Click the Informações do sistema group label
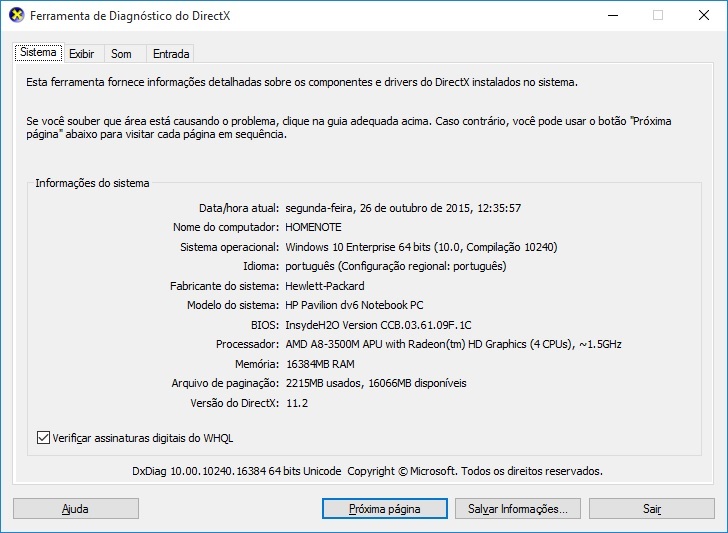Image resolution: width=728 pixels, height=533 pixels. (92, 183)
